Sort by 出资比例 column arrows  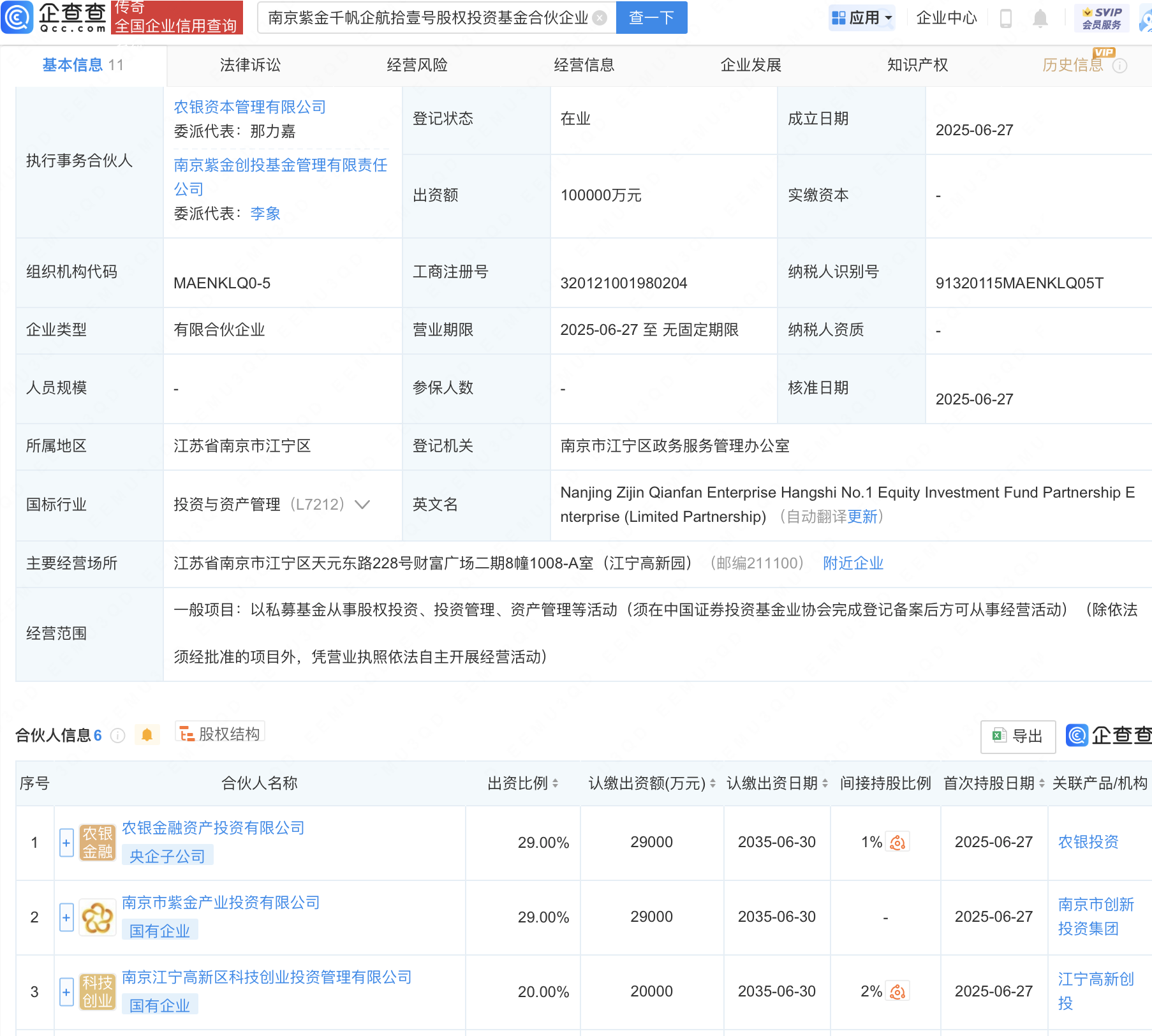point(556,783)
